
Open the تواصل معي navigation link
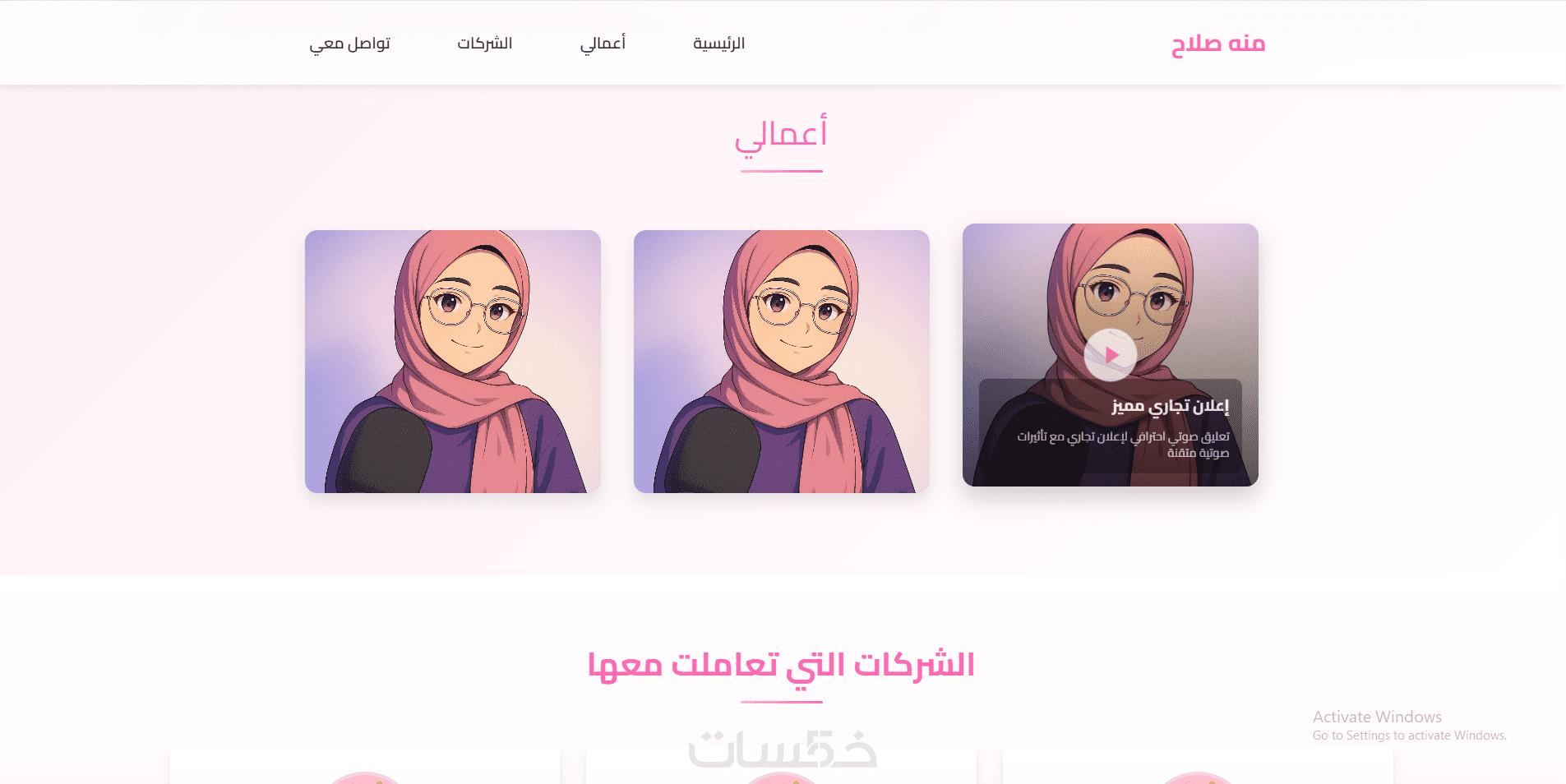point(350,44)
